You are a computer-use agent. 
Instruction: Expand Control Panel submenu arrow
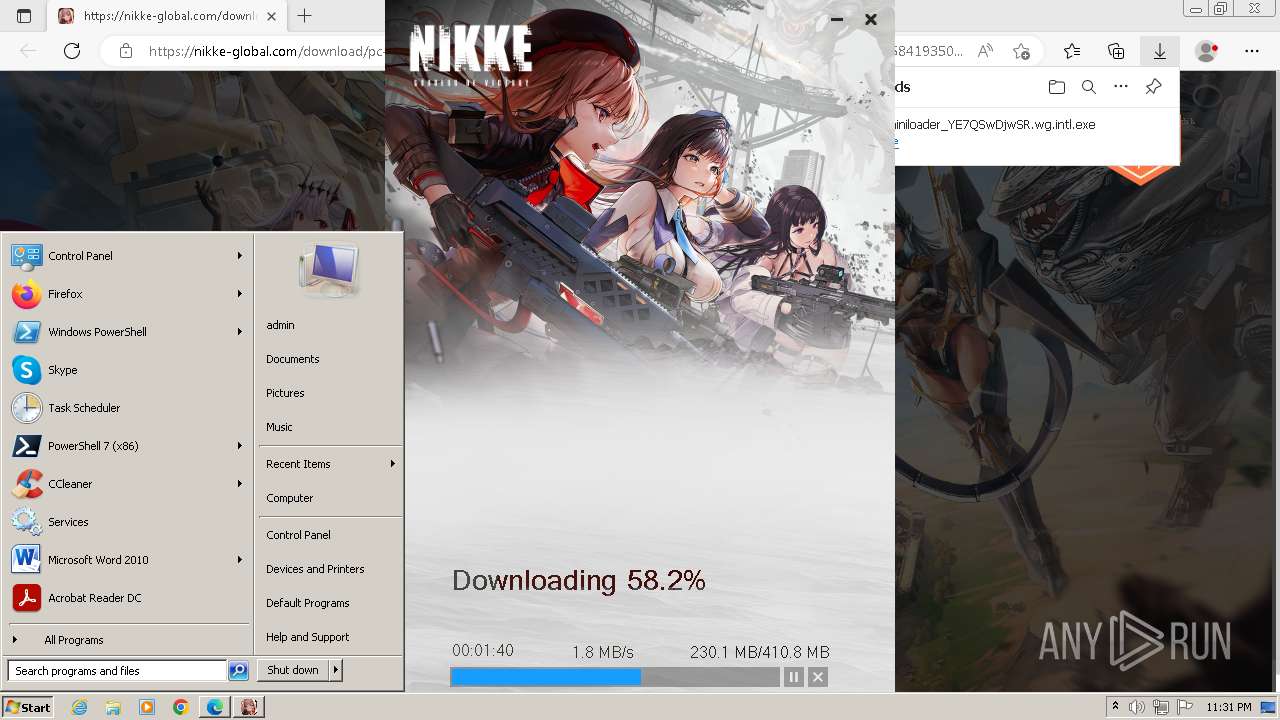[x=240, y=256]
